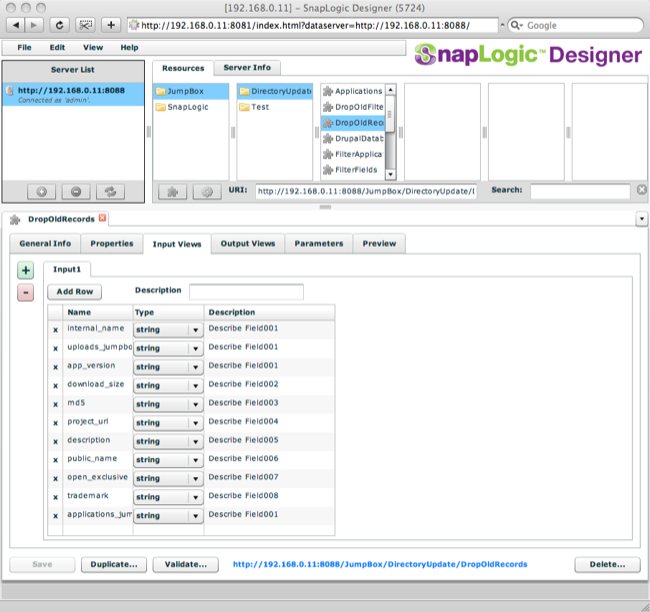
Task: Delete the applications_jum row with its x
Action: pos(55,516)
